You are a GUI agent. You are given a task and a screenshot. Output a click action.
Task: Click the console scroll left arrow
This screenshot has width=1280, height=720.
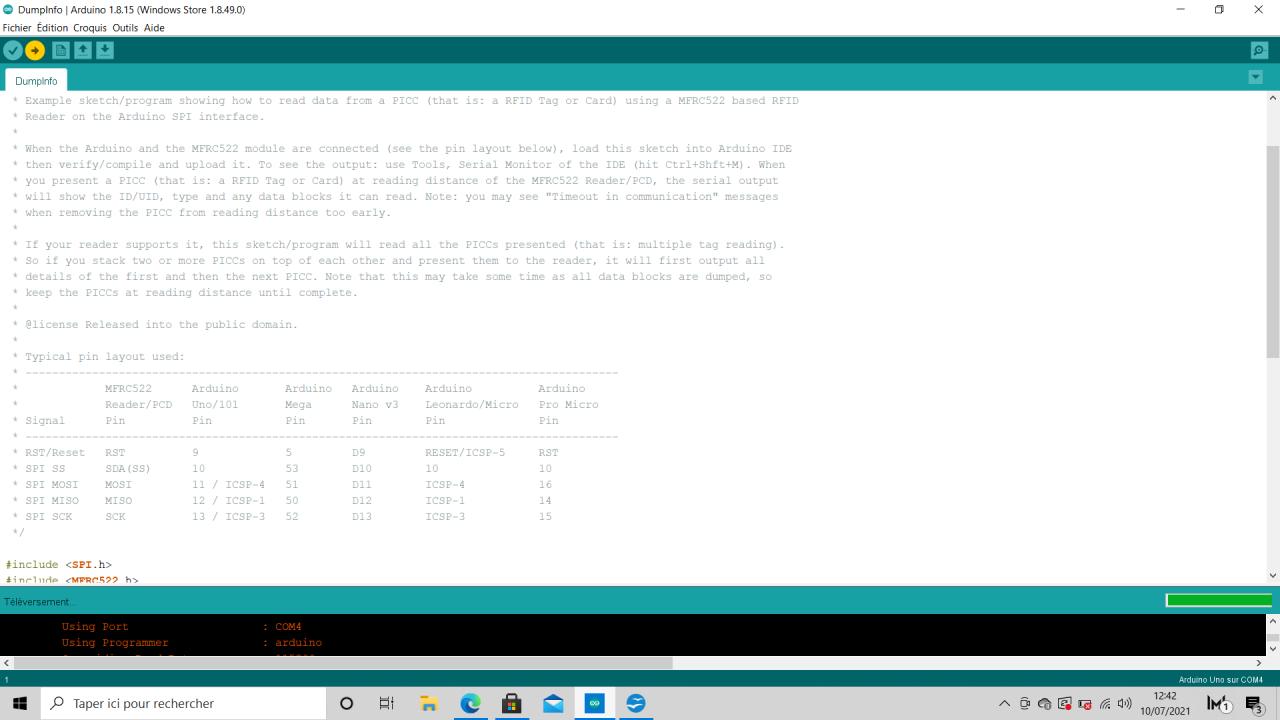7,662
